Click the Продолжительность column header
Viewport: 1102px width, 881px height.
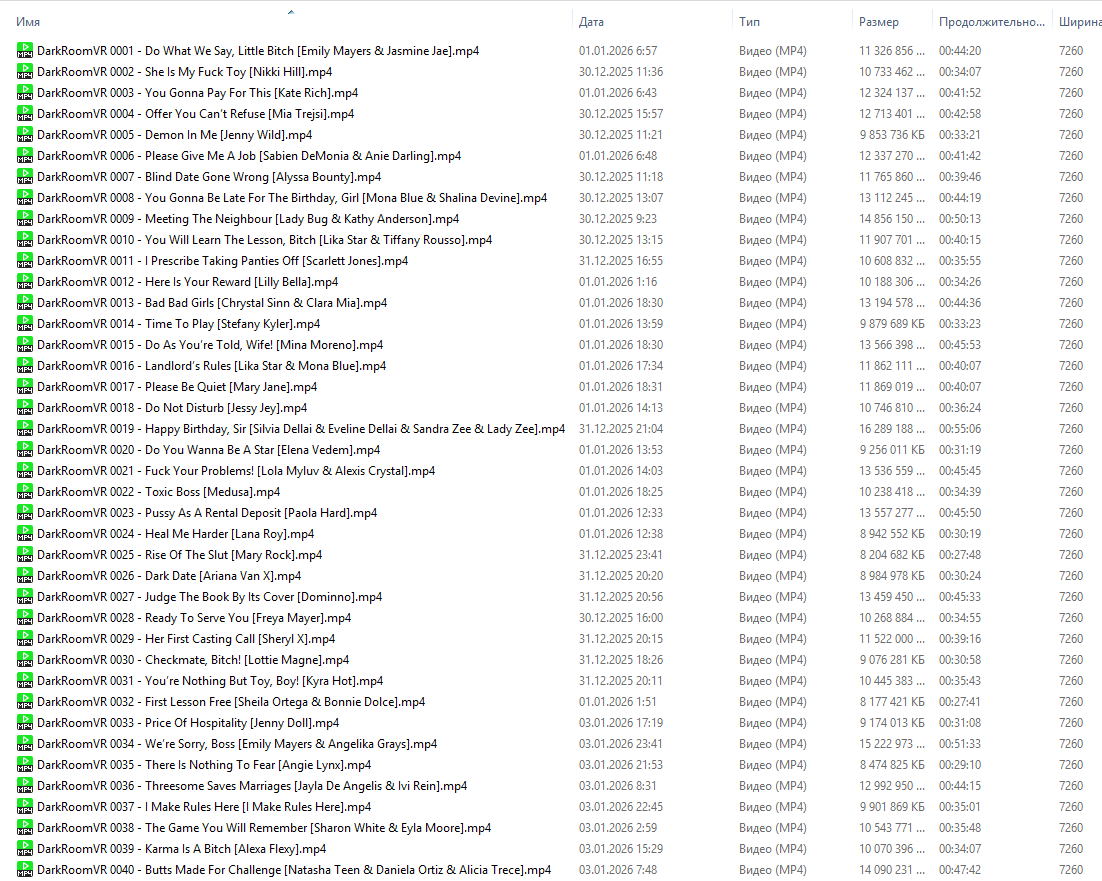click(x=992, y=22)
